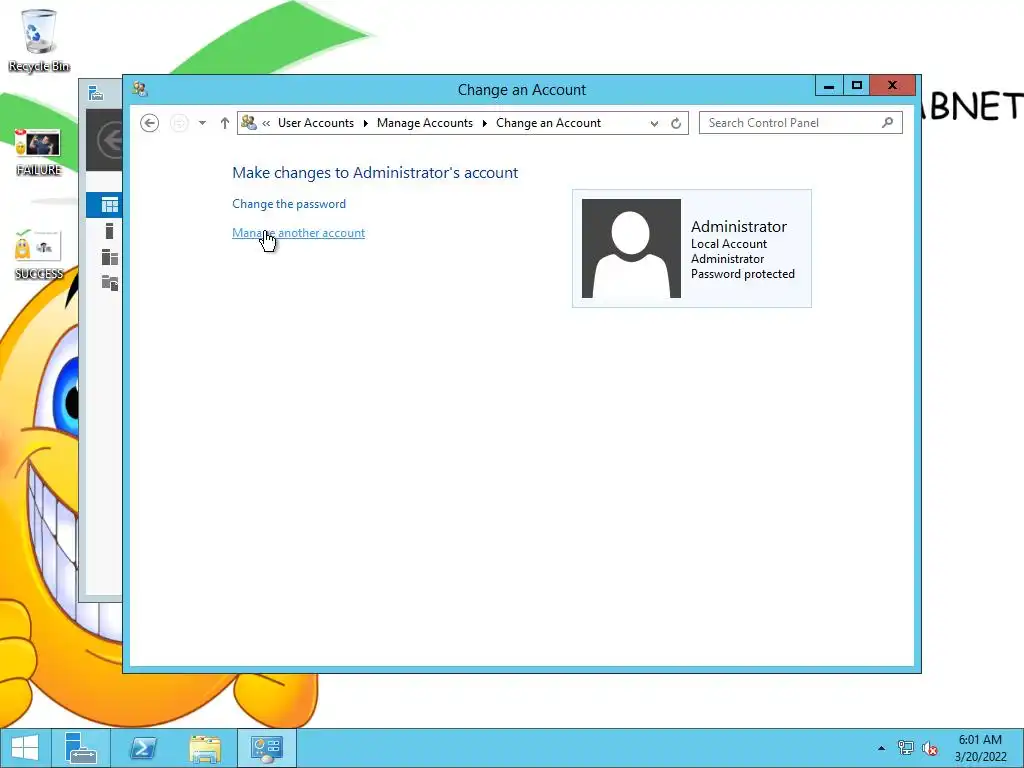The height and width of the screenshot is (768, 1024).
Task: Click the Password protected text
Action: pos(743,274)
